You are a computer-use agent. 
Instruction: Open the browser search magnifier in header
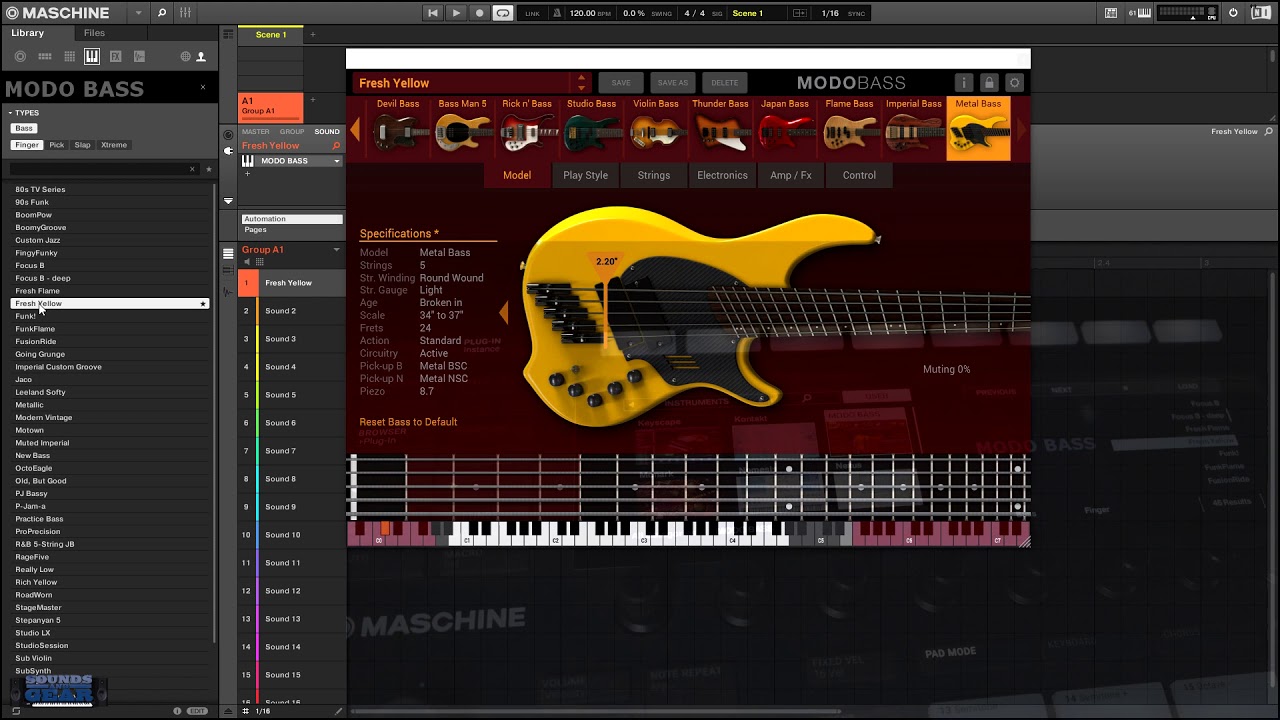pyautogui.click(x=162, y=13)
